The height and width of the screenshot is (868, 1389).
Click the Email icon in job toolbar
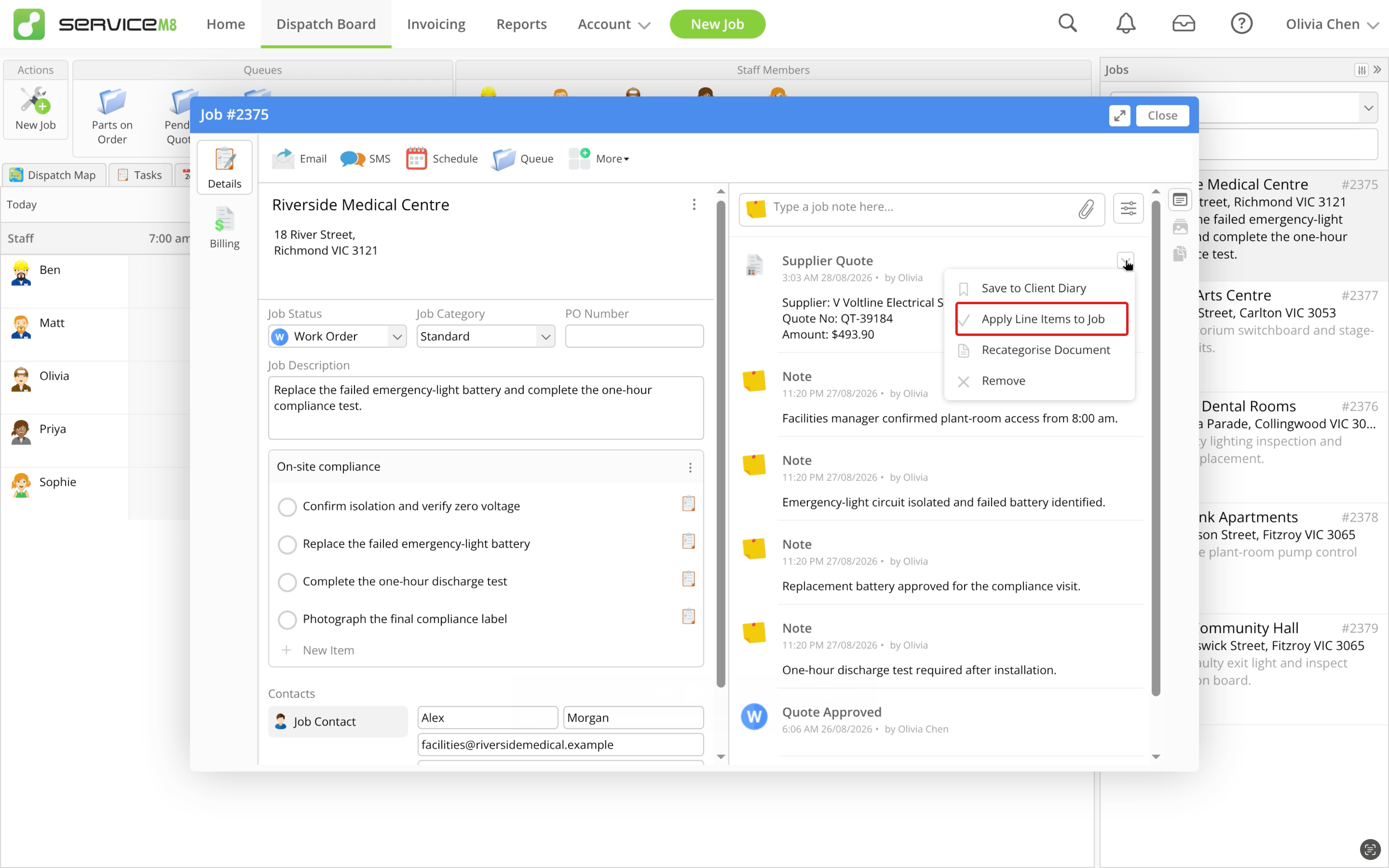point(283,158)
